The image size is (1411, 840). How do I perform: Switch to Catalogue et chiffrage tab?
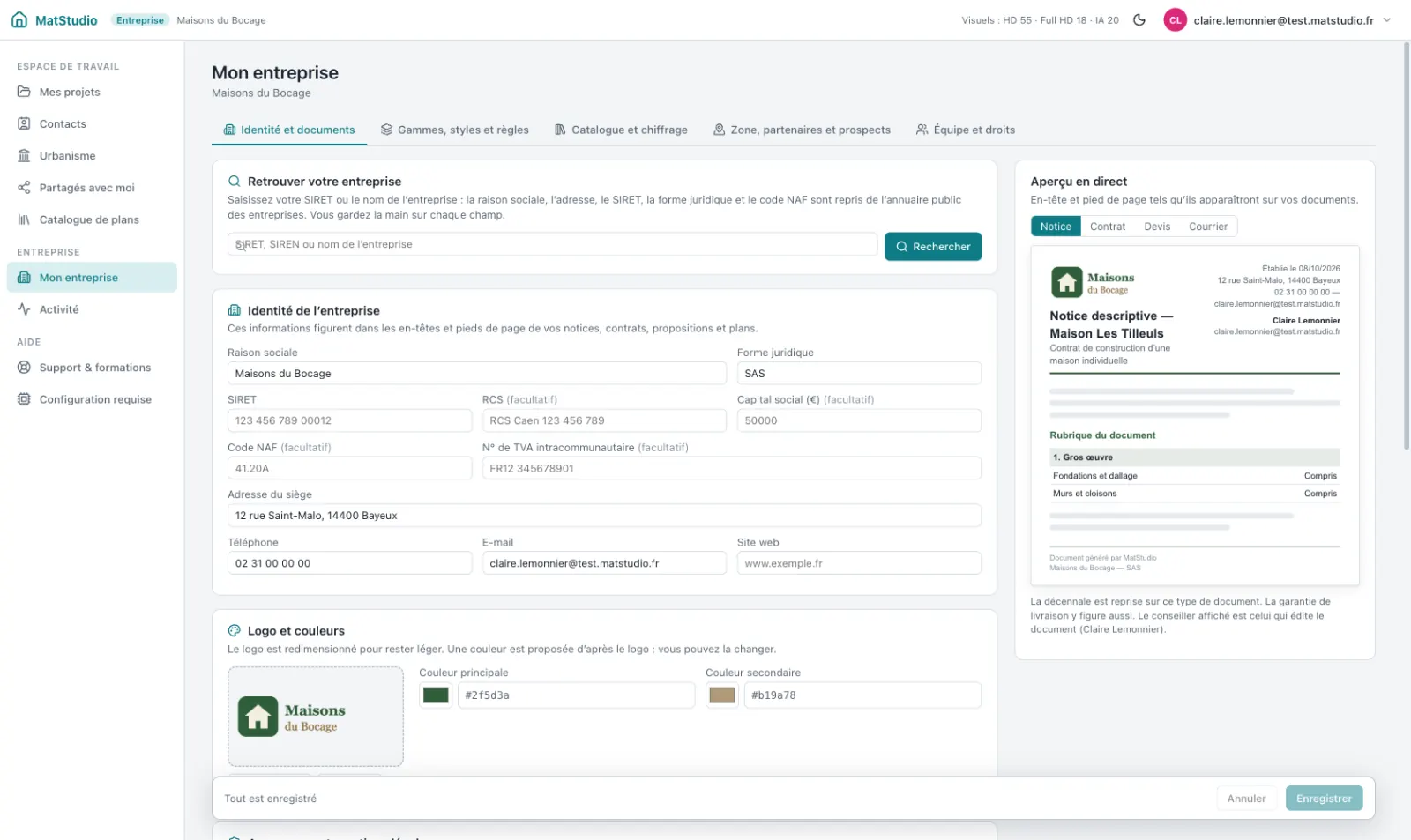coord(621,130)
